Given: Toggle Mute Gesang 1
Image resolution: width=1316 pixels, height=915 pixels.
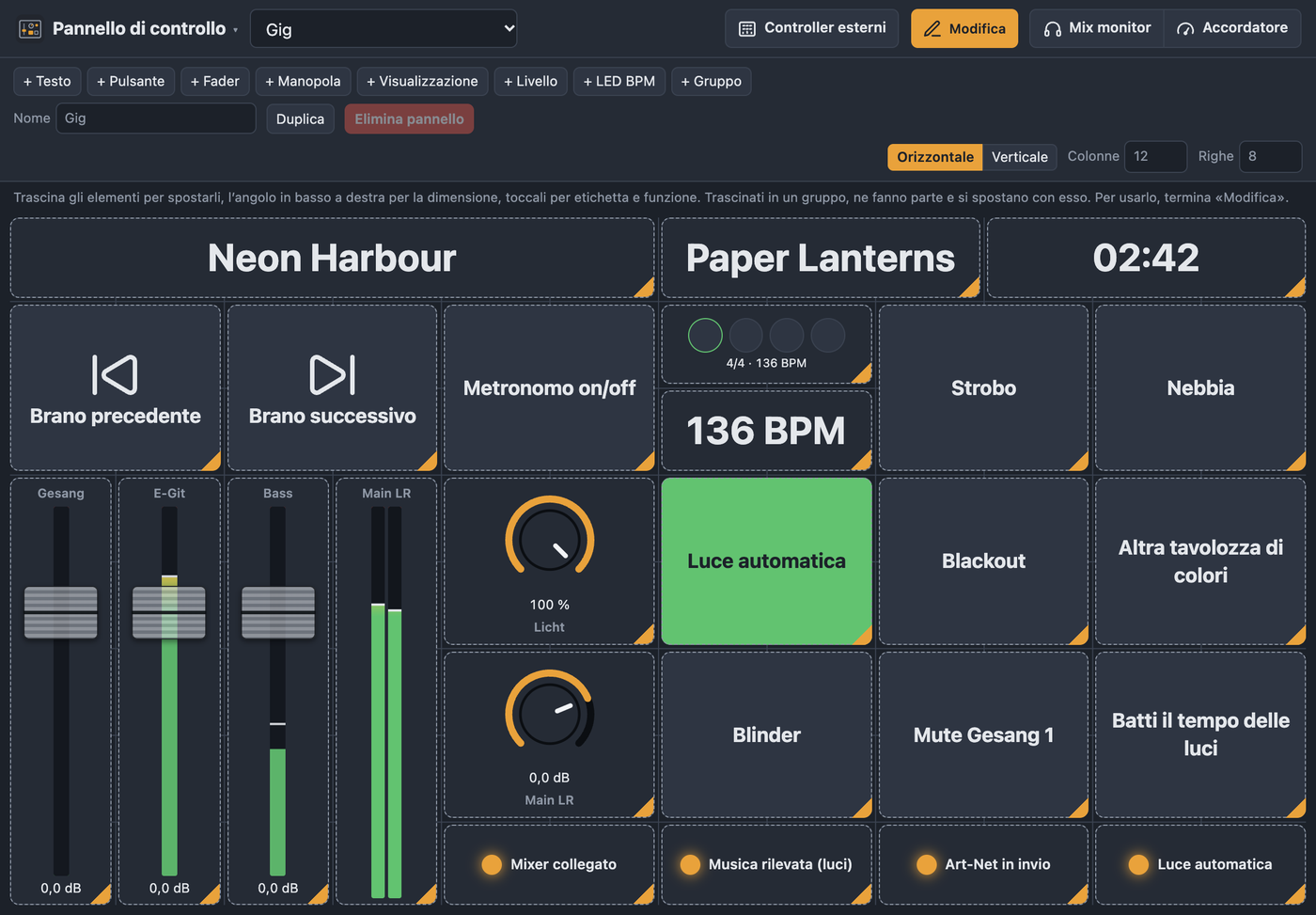Looking at the screenshot, I should (x=983, y=734).
